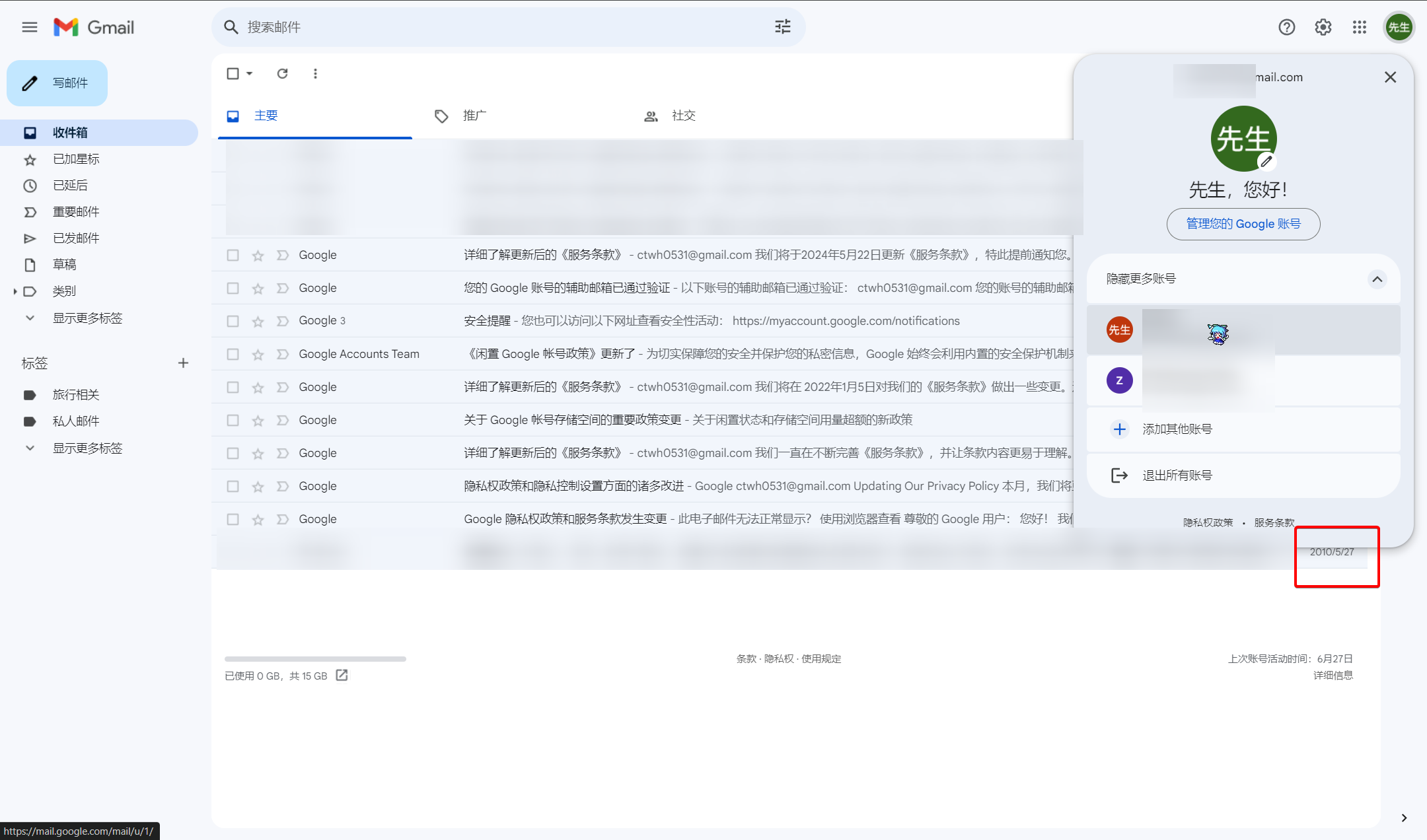Open the main menu hamburger icon
This screenshot has width=1427, height=840.
30,27
